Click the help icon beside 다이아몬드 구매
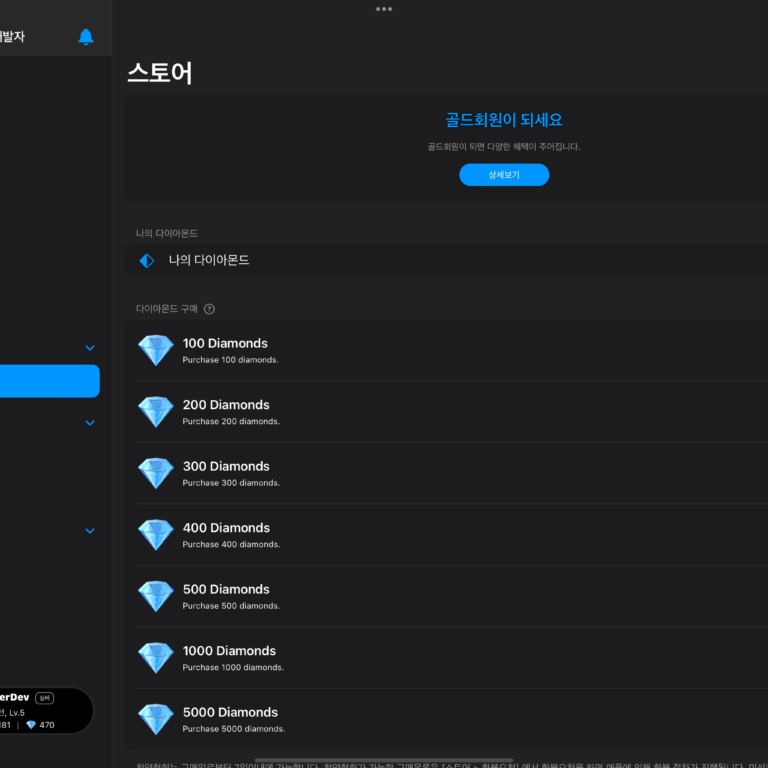Viewport: 768px width, 768px height. pos(209,309)
